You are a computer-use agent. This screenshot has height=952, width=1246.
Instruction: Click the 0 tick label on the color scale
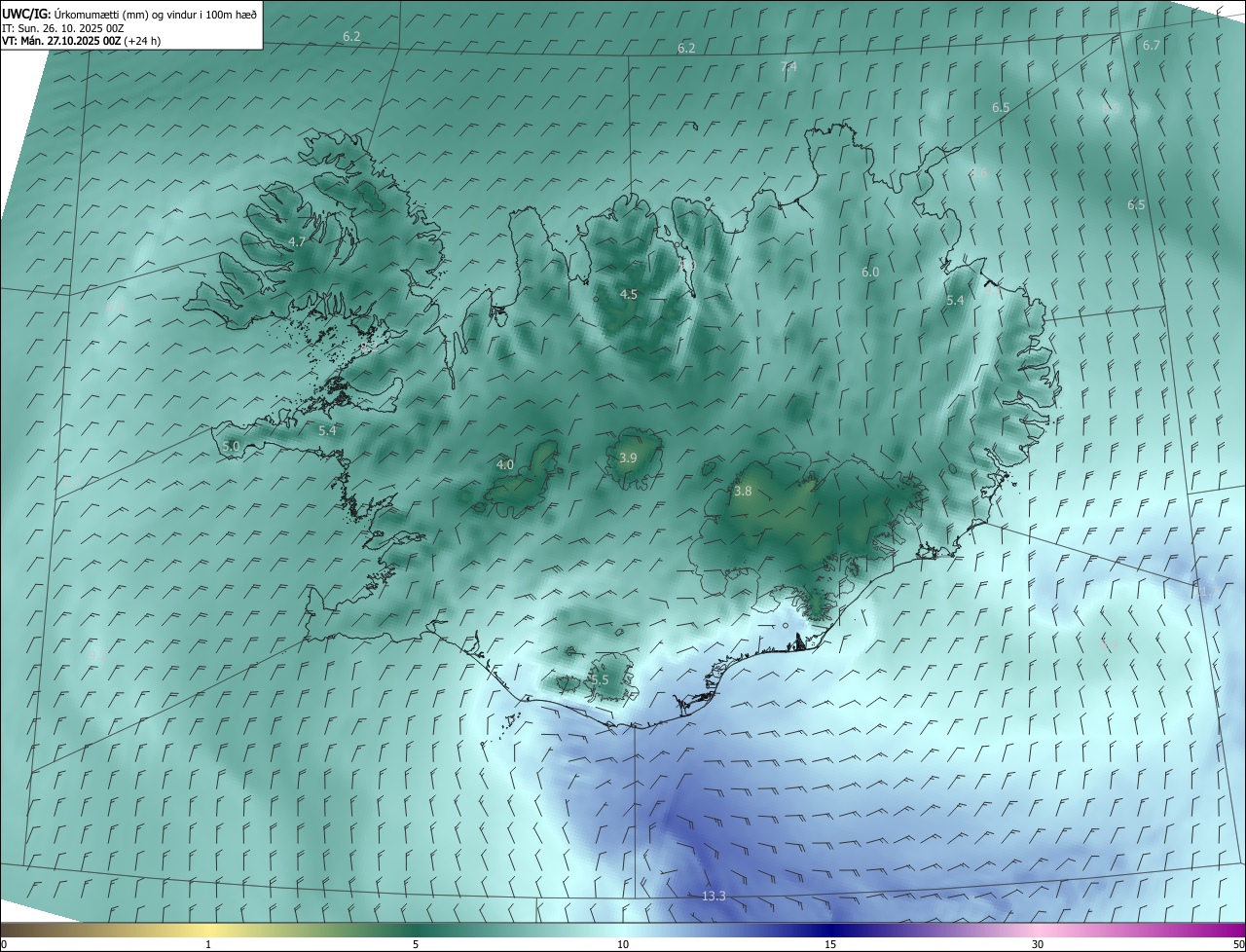tap(4, 944)
